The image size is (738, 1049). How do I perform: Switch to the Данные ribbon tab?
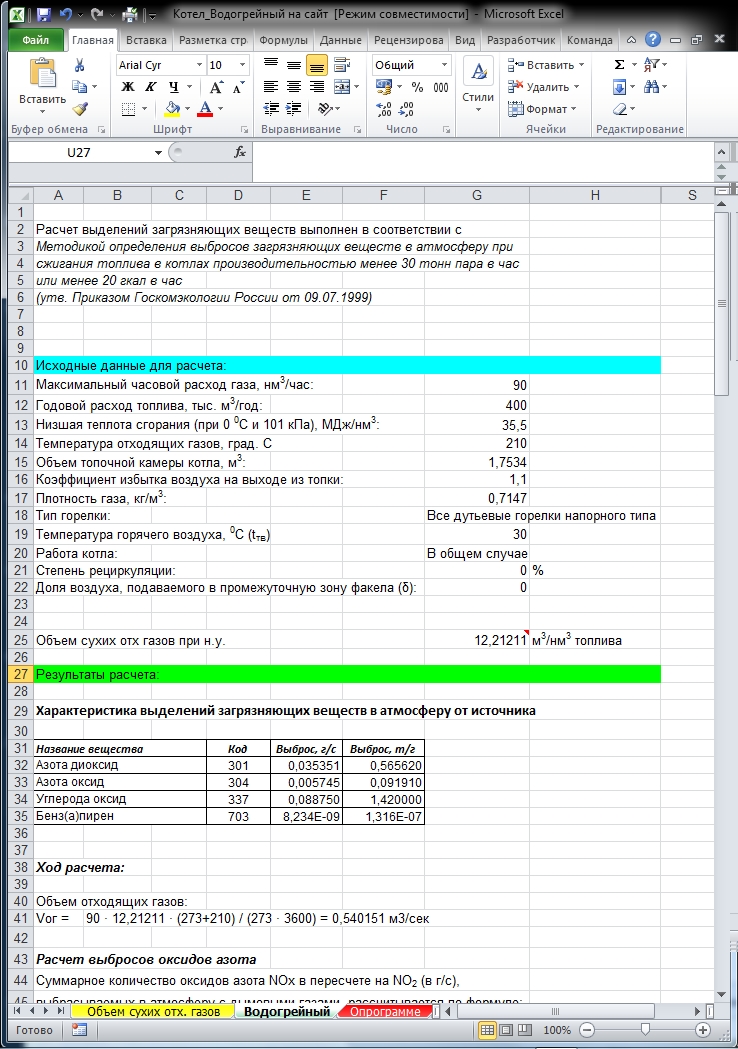tap(341, 40)
